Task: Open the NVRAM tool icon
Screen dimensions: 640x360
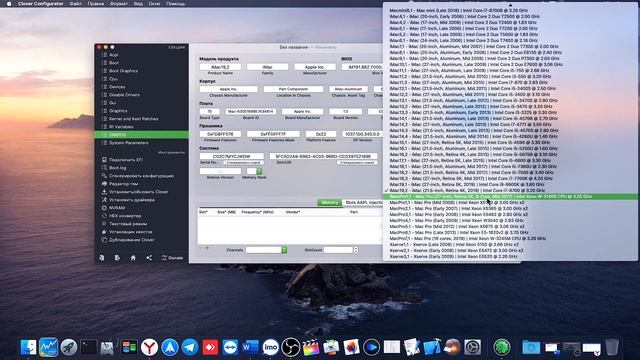Action: tap(104, 208)
